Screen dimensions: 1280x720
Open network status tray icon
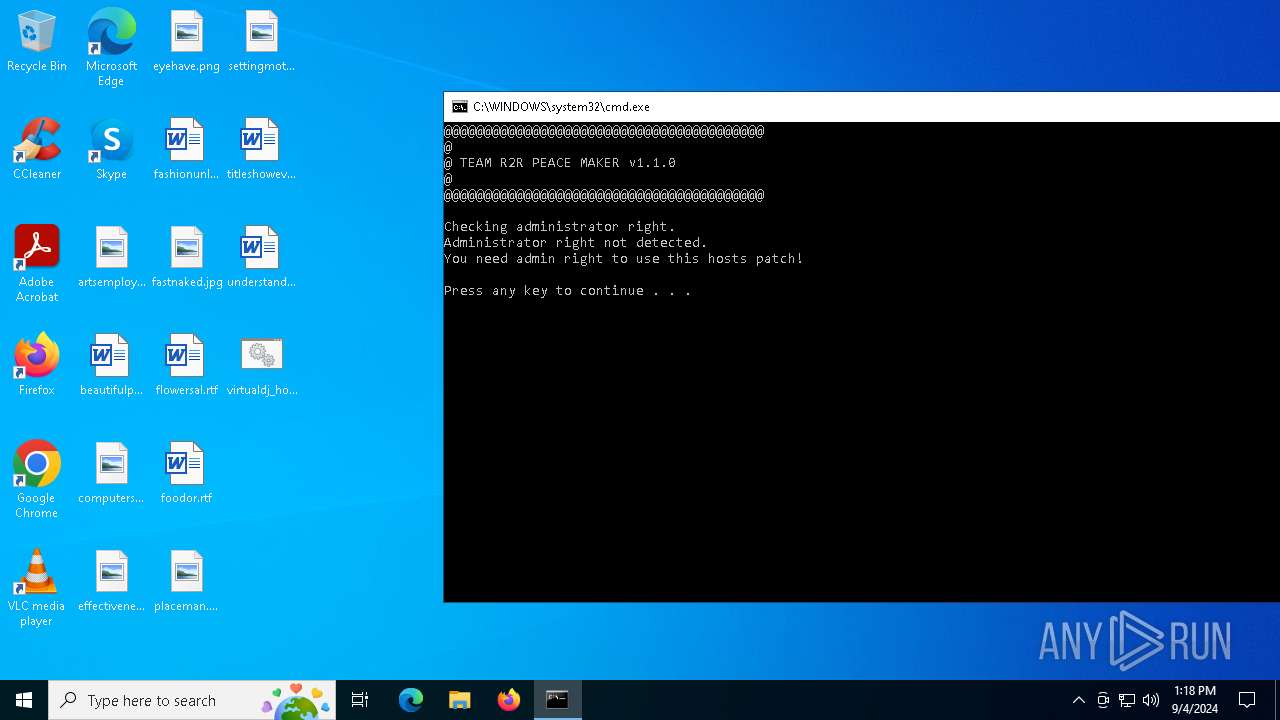pyautogui.click(x=1127, y=700)
